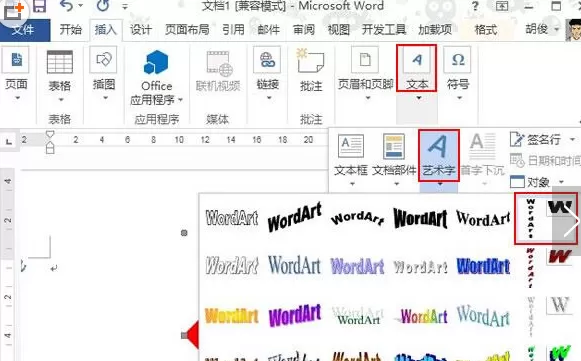Select the light purple WordArt style
The image size is (581, 361).
point(357,266)
